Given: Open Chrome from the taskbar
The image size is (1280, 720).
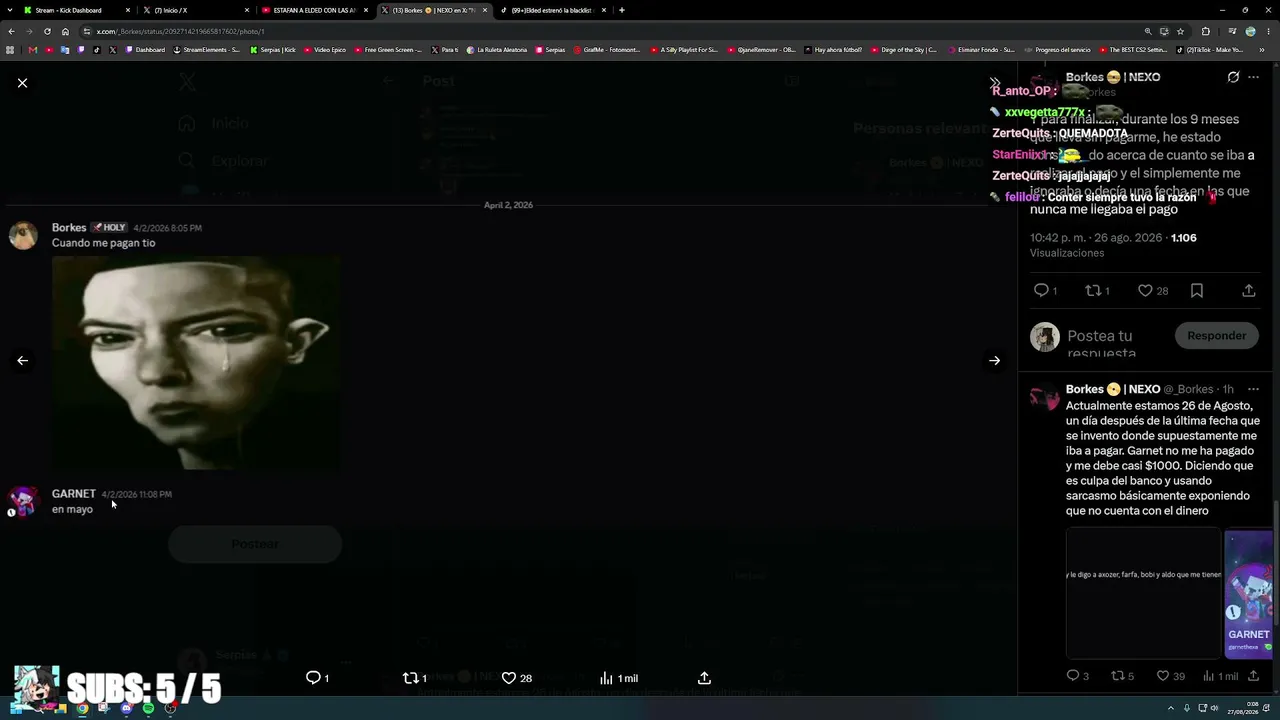Looking at the screenshot, I should click(82, 708).
